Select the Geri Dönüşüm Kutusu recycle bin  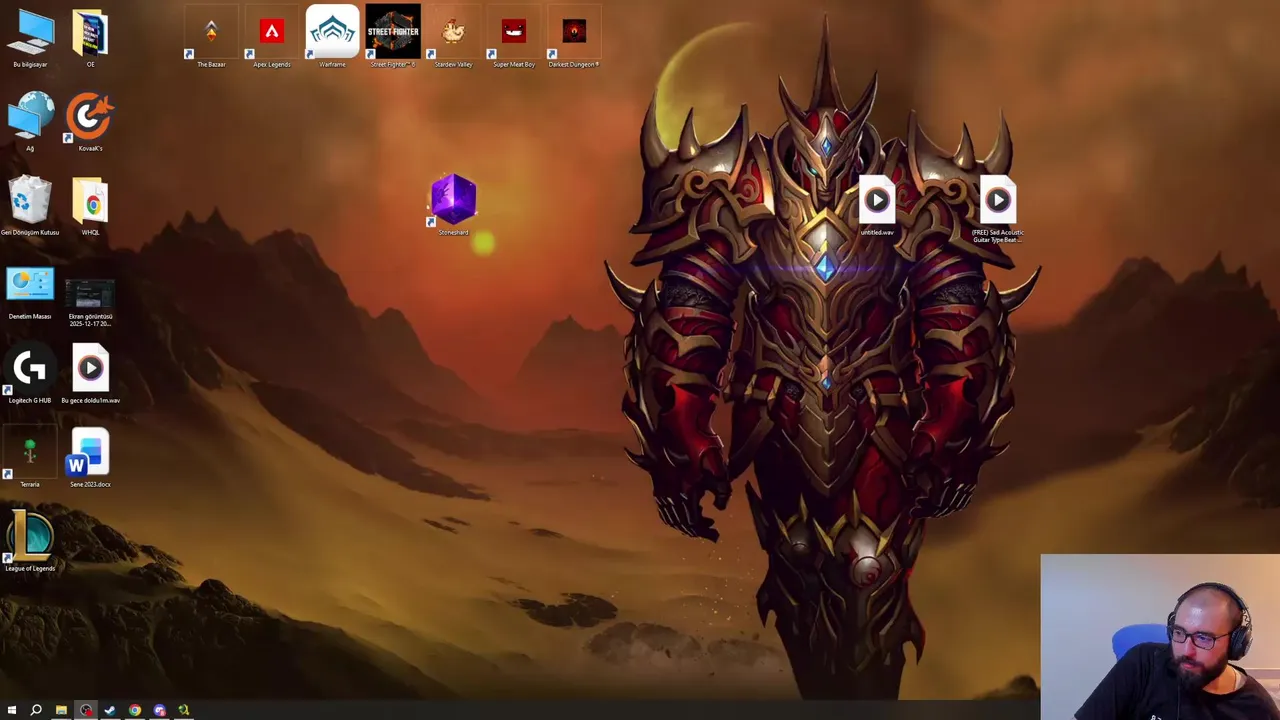click(x=30, y=206)
